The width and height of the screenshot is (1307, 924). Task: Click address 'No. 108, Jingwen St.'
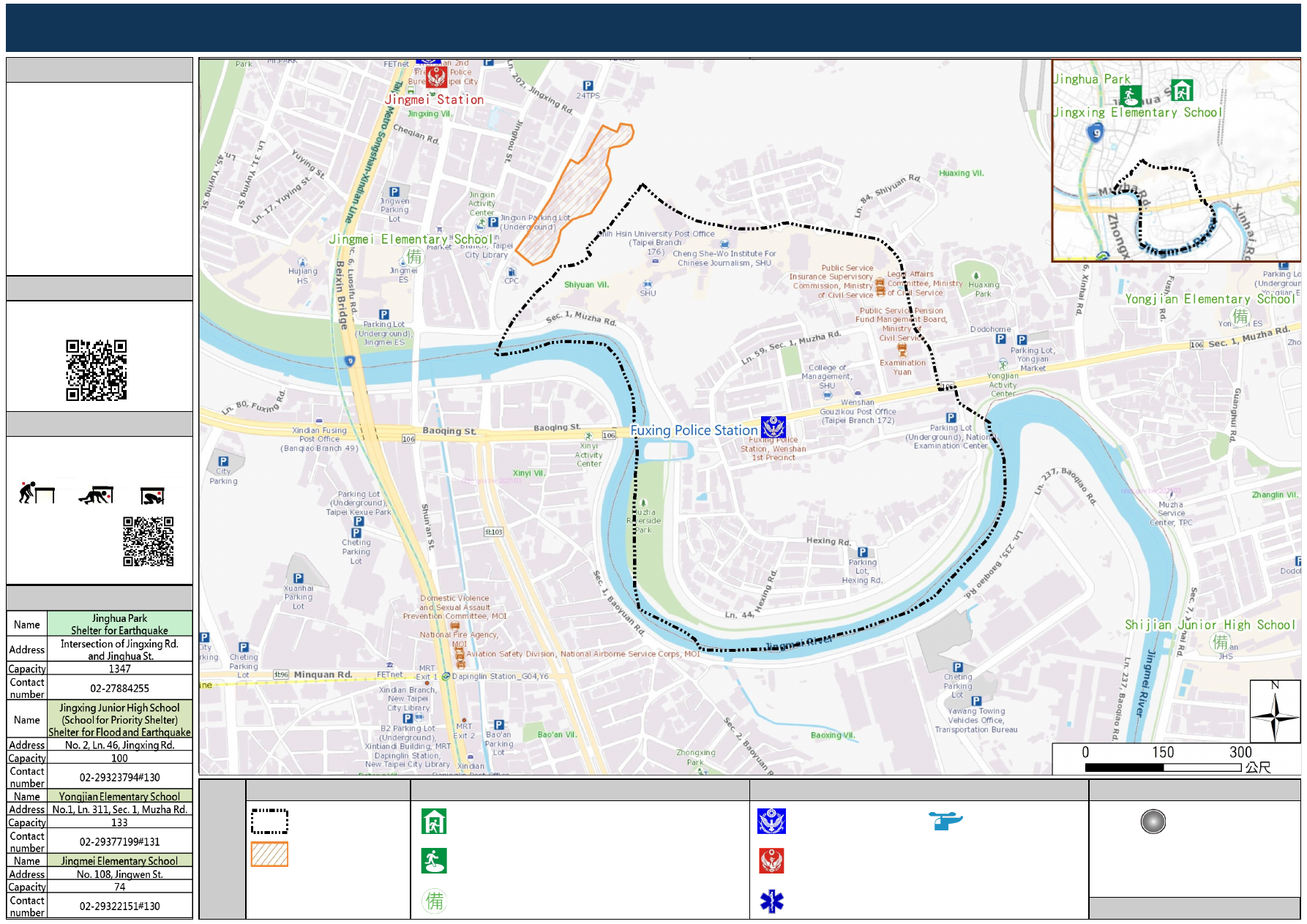click(119, 874)
